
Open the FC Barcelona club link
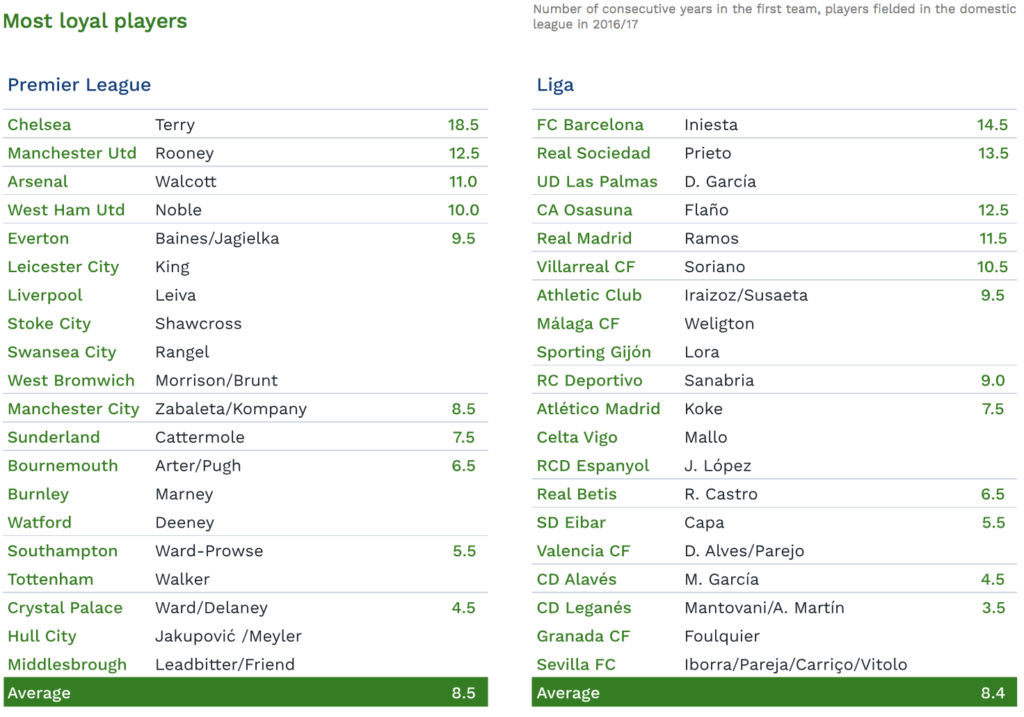pyautogui.click(x=590, y=125)
